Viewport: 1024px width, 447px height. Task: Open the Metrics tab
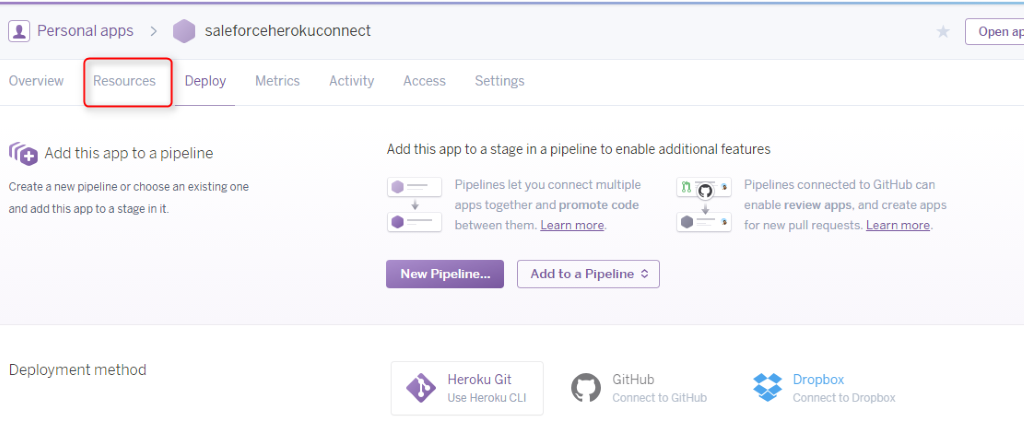point(277,81)
